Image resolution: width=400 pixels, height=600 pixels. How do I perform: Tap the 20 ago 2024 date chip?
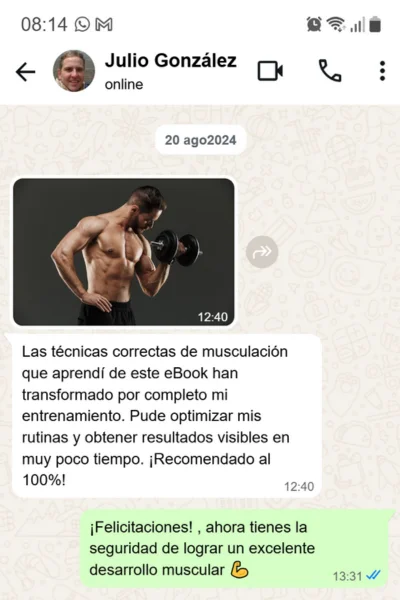[201, 140]
